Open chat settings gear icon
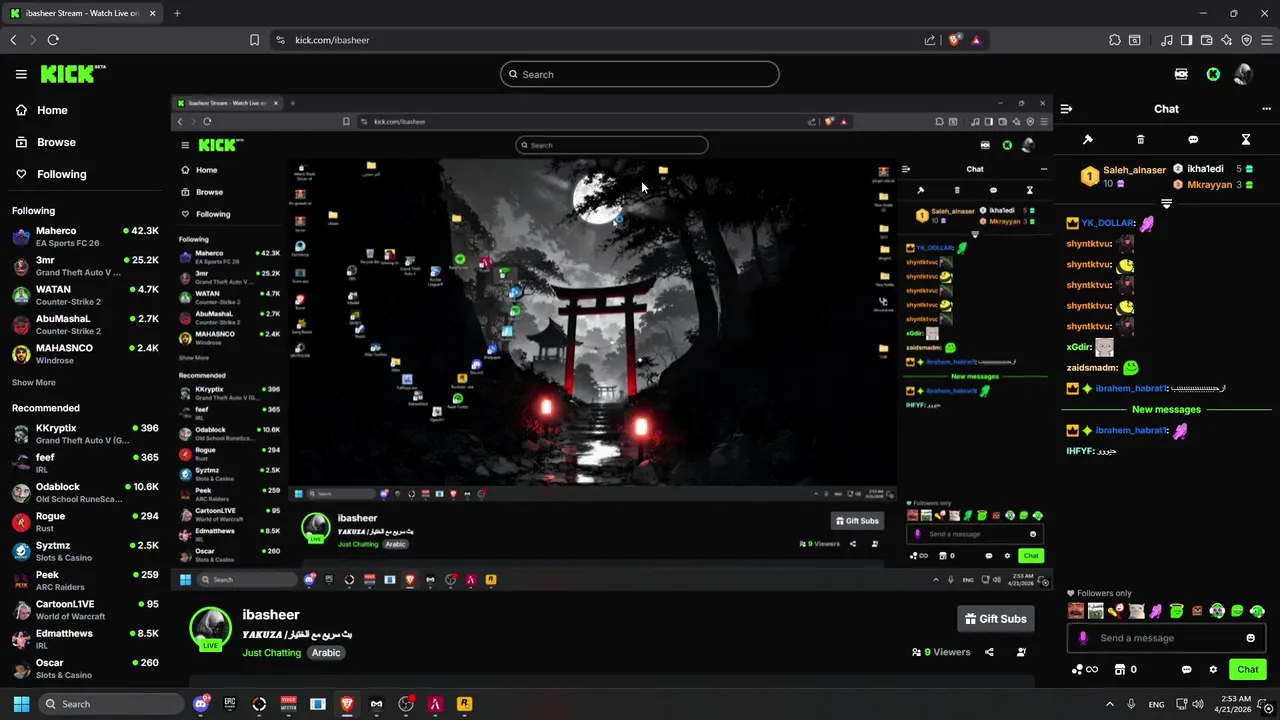The height and width of the screenshot is (720, 1280). tap(1213, 669)
